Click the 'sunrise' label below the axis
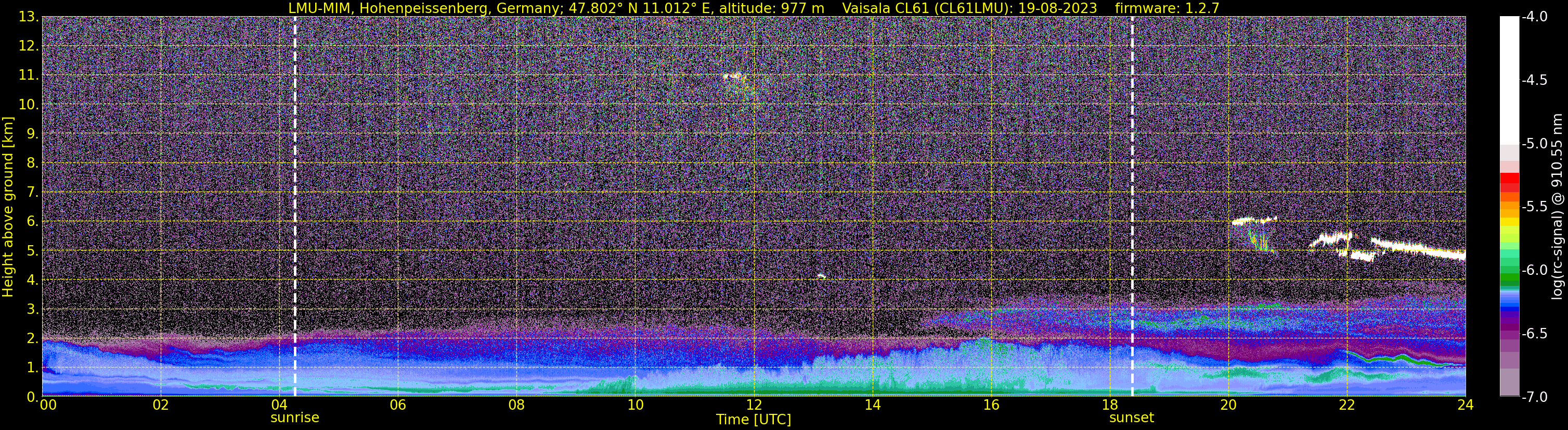This screenshot has height=430, width=1568. pyautogui.click(x=294, y=418)
